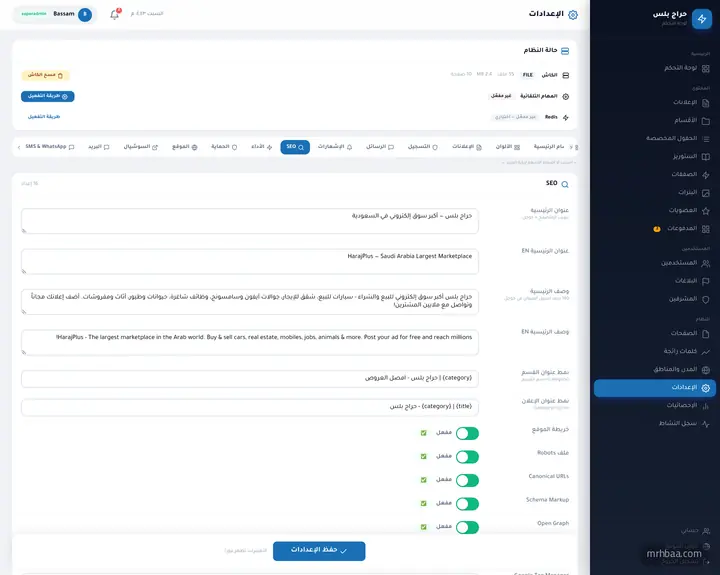Switch to the الحماية security tab
This screenshot has height=575, width=720.
224,147
